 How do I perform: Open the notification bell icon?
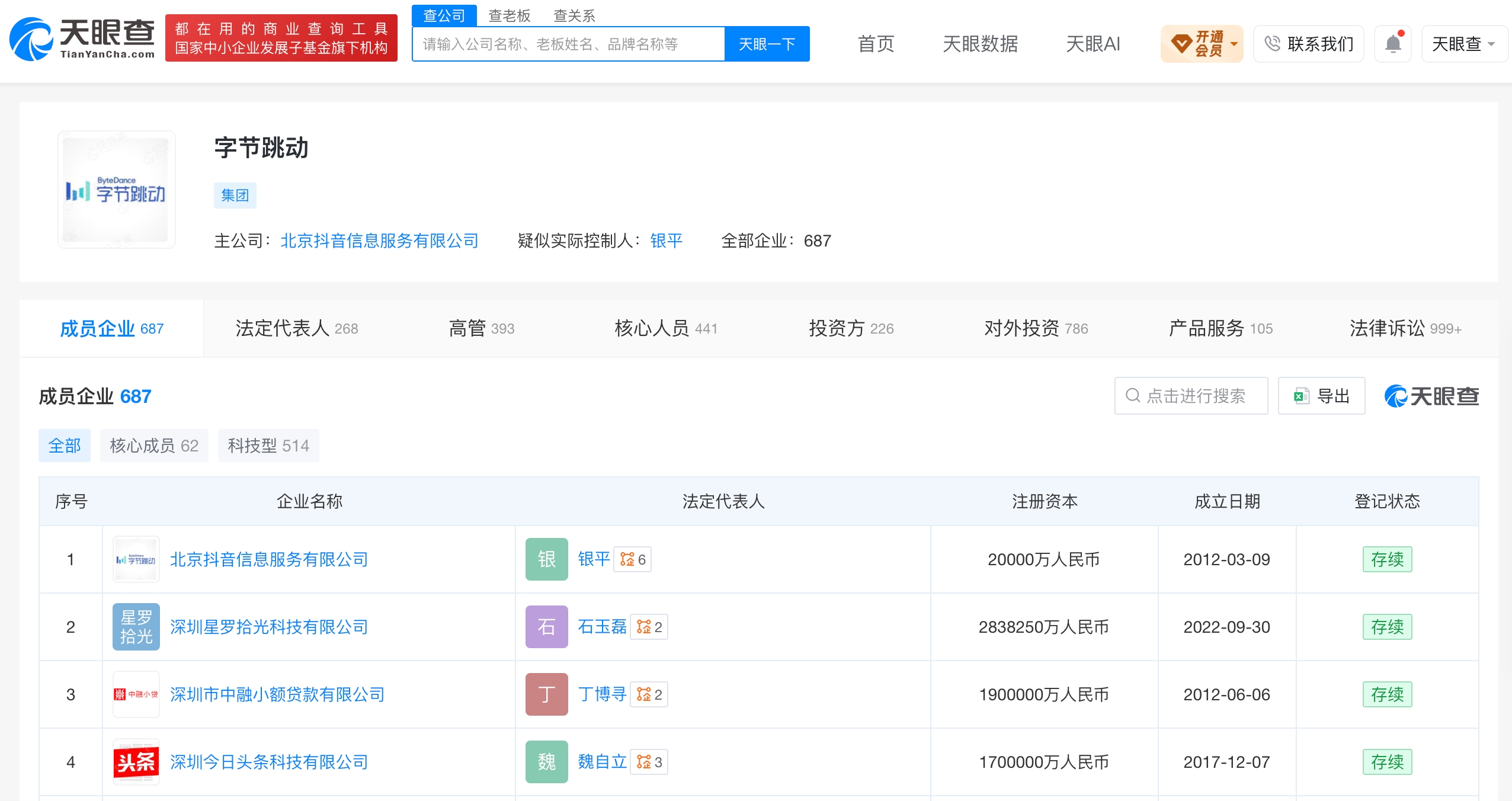[x=1393, y=43]
